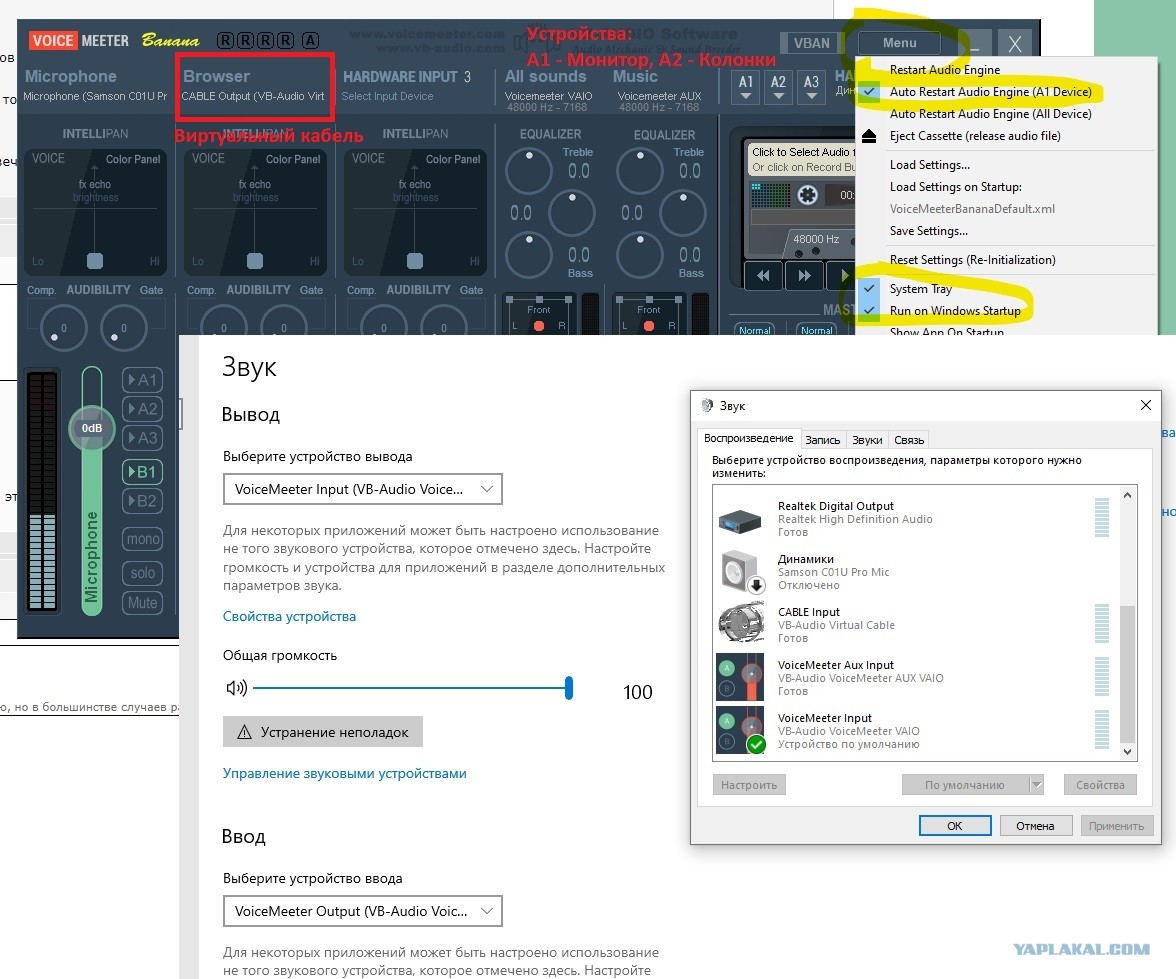Viewport: 1176px width, 979px height.
Task: Select VoiceMeeter Aux Input device icon
Action: [740, 677]
